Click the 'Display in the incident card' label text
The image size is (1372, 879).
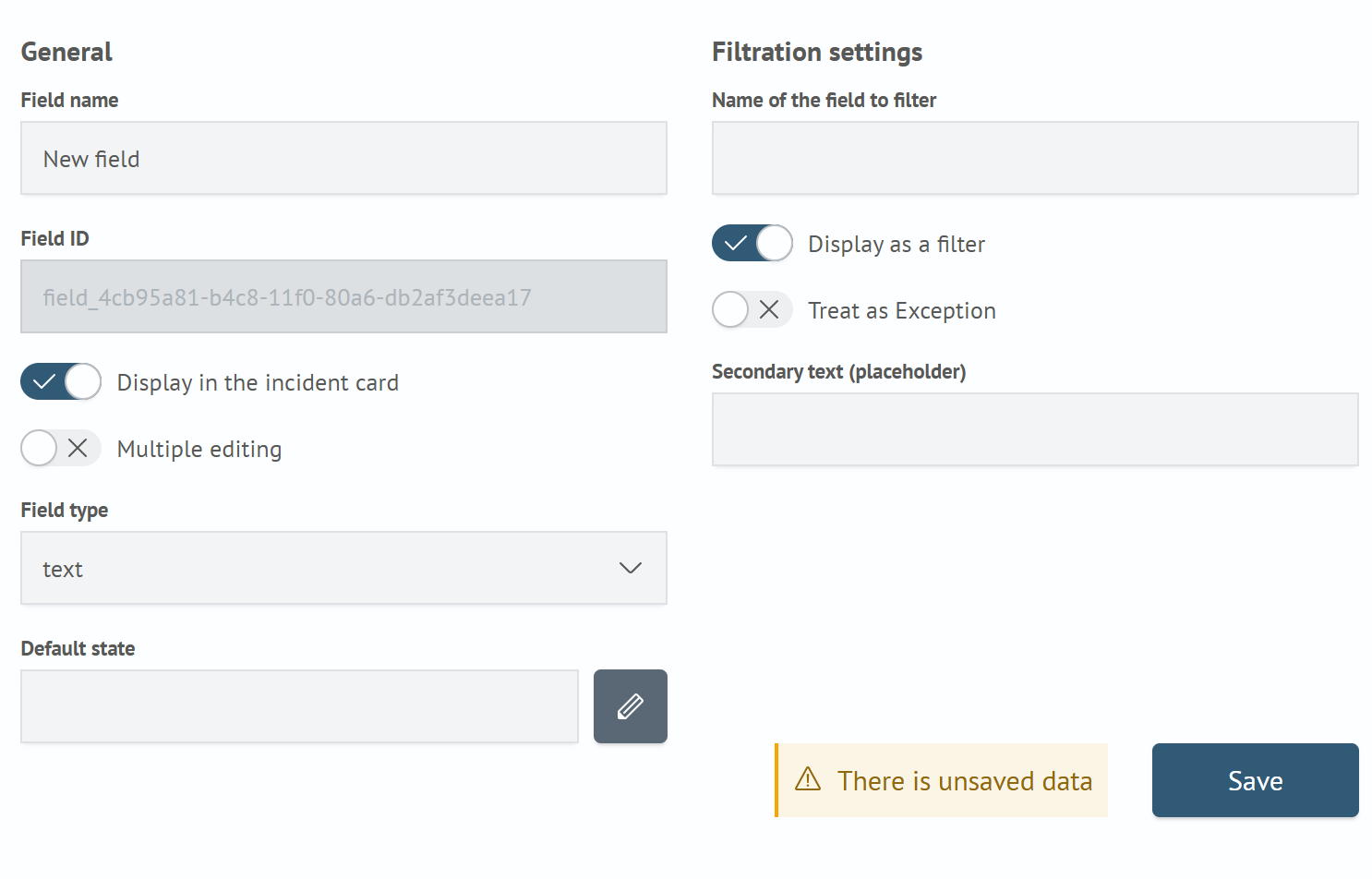(258, 382)
